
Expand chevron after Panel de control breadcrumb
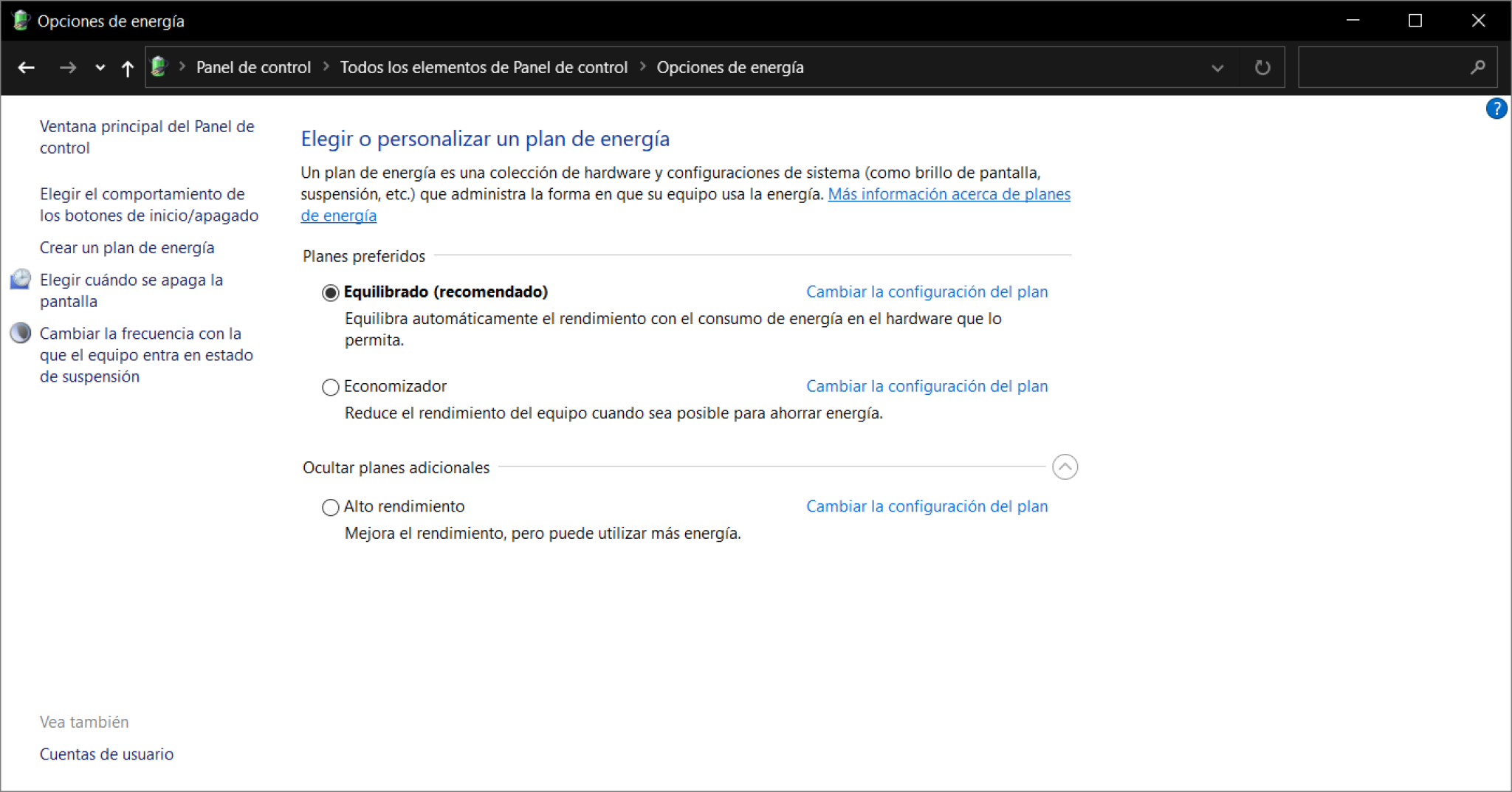click(326, 66)
